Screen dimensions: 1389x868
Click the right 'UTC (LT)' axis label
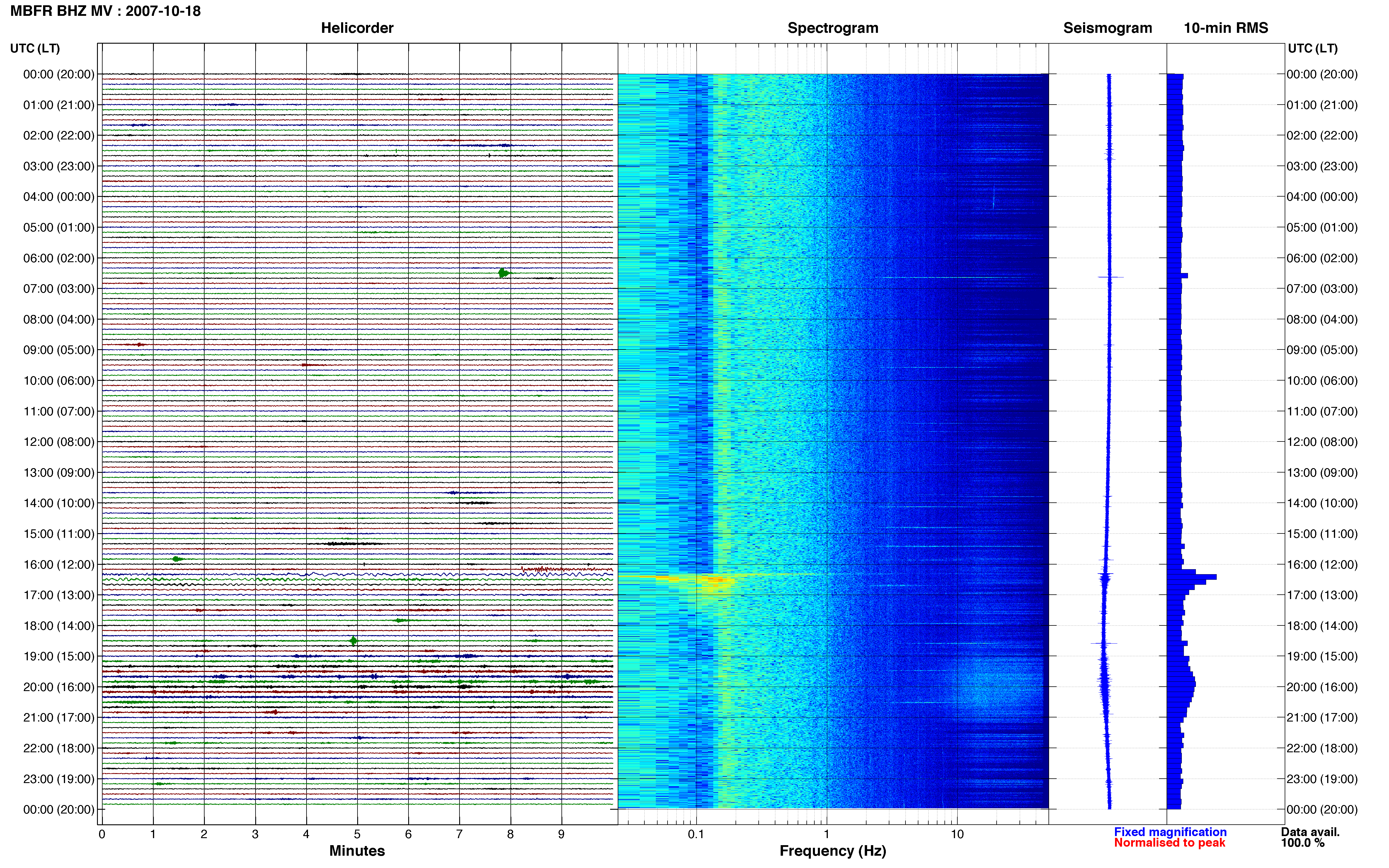click(1313, 48)
